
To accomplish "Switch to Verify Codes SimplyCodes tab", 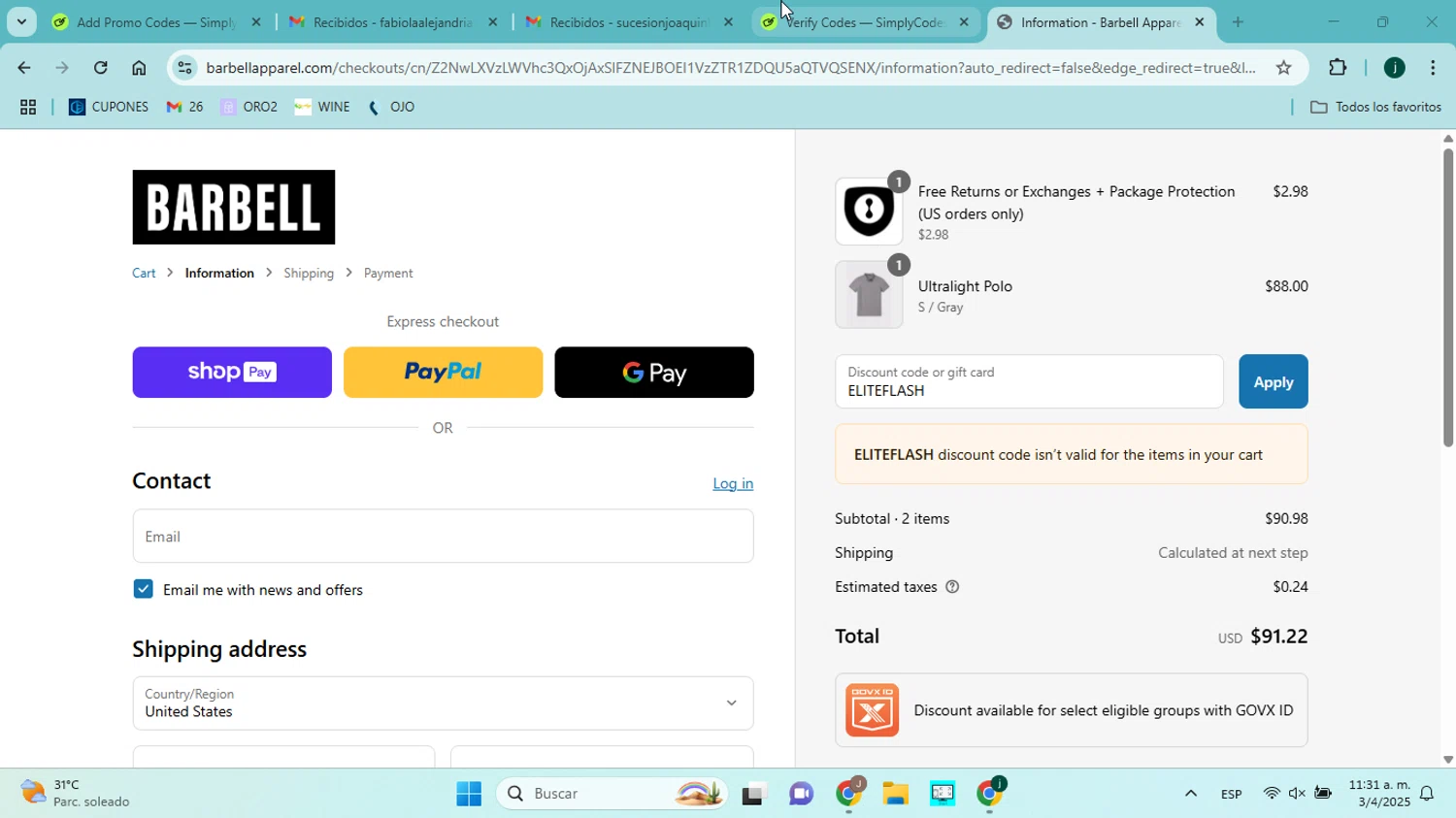I will (864, 21).
